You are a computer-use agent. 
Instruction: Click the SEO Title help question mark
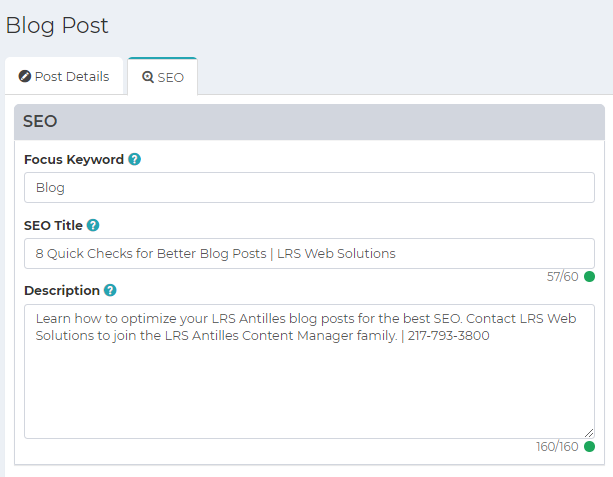coord(93,225)
